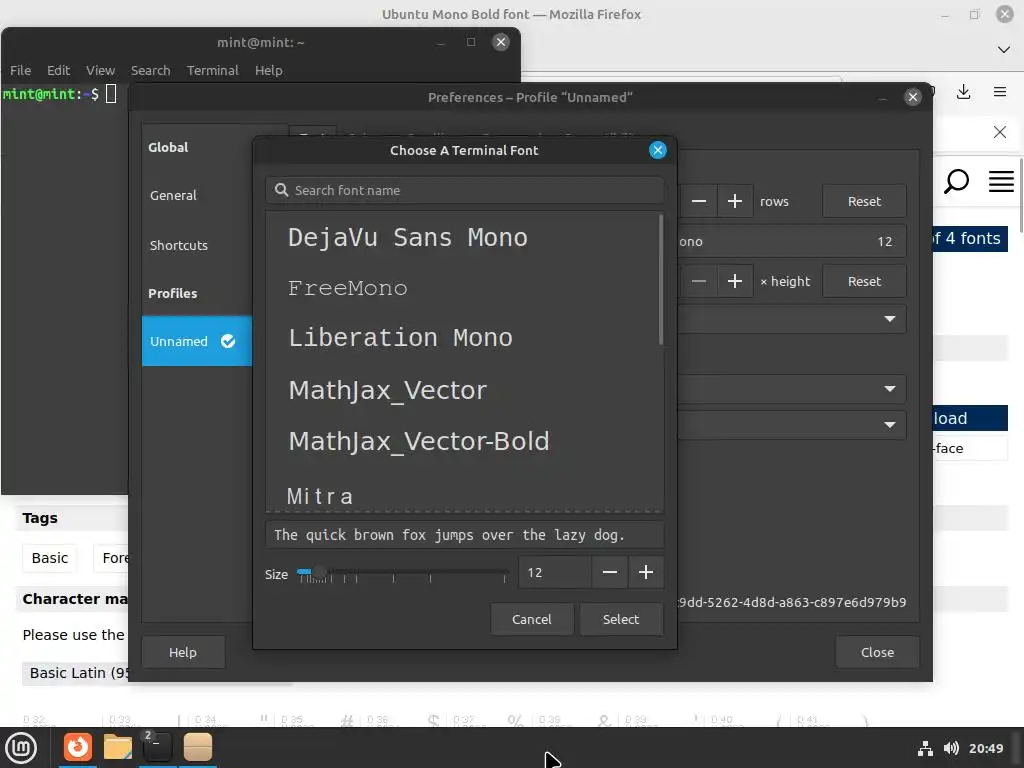Open Help in Preferences window
The width and height of the screenshot is (1024, 768).
click(x=183, y=652)
